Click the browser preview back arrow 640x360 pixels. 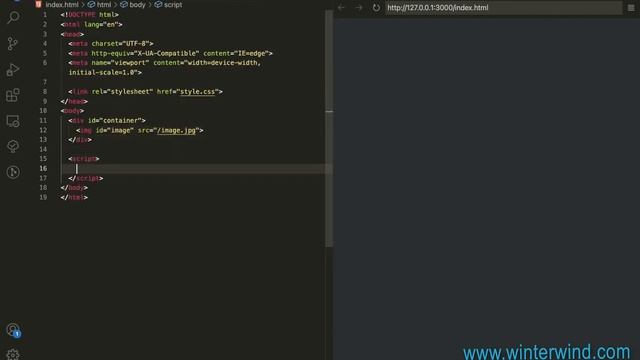pos(341,8)
